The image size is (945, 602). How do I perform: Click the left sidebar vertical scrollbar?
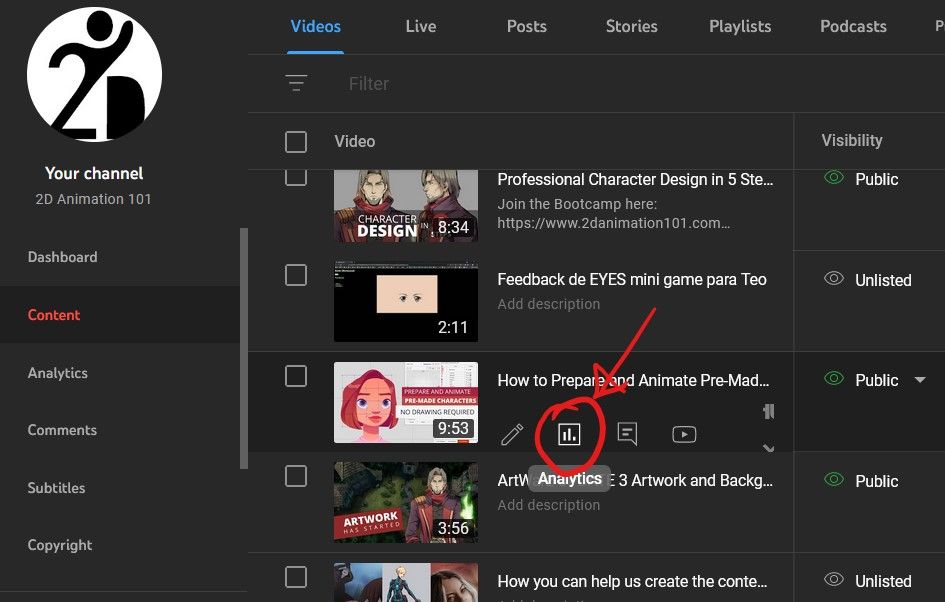click(244, 348)
